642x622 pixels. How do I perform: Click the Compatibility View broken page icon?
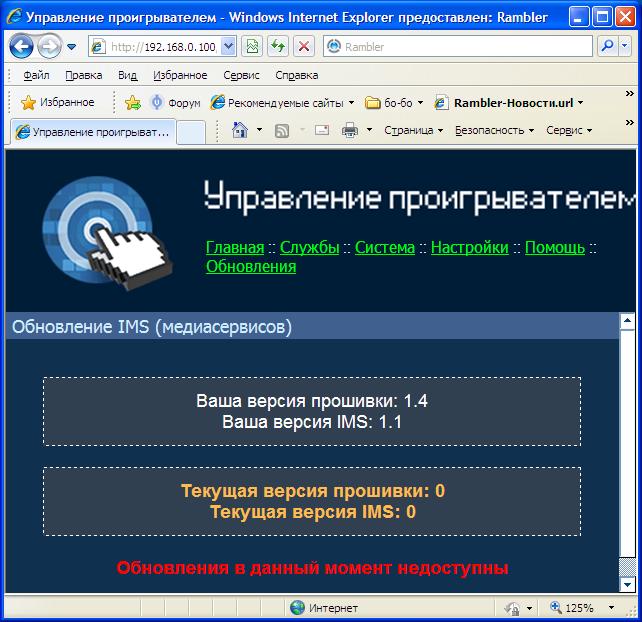click(x=252, y=47)
